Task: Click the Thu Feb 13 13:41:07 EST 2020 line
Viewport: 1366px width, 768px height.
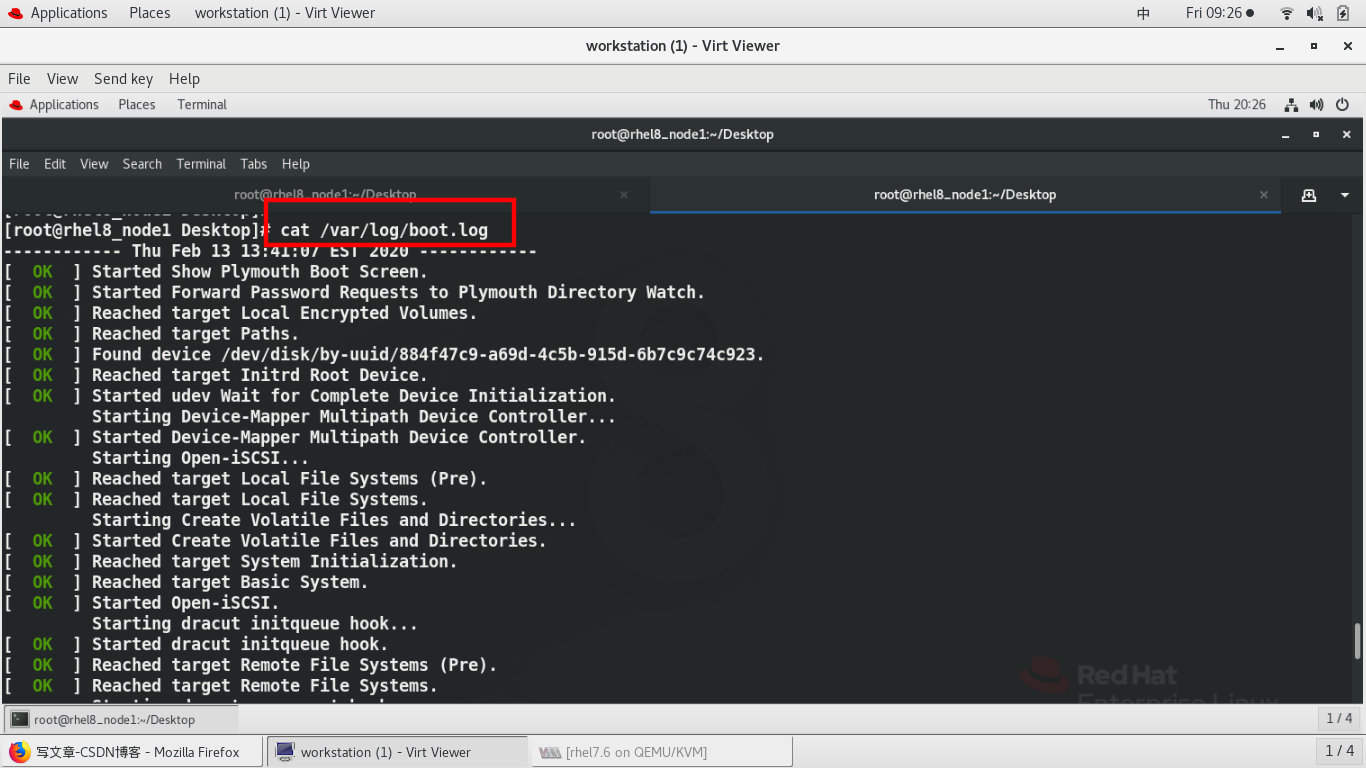Action: [270, 250]
